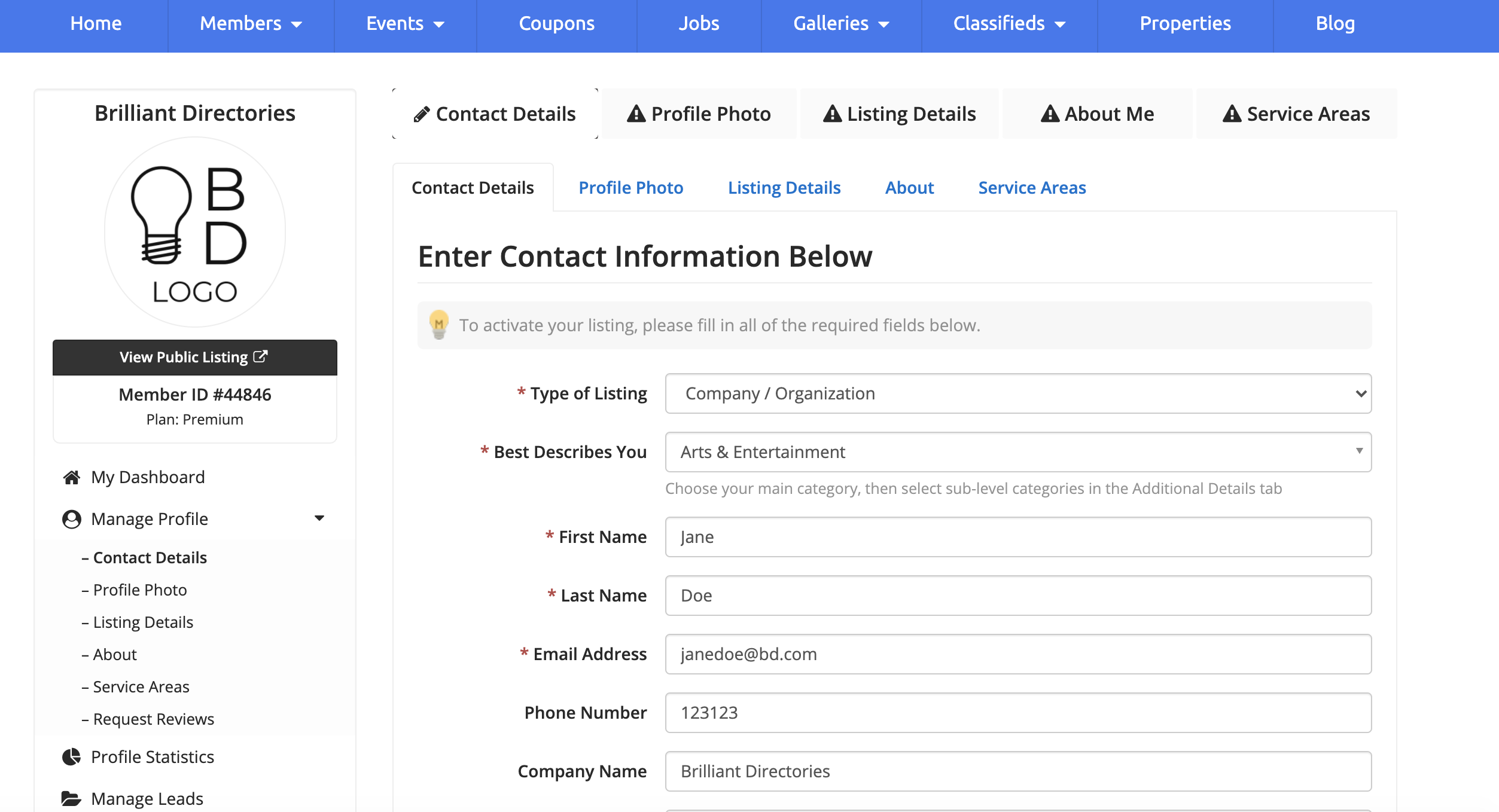The height and width of the screenshot is (812, 1499).
Task: Click the pie chart icon for Profile Statistics
Action: [72, 757]
